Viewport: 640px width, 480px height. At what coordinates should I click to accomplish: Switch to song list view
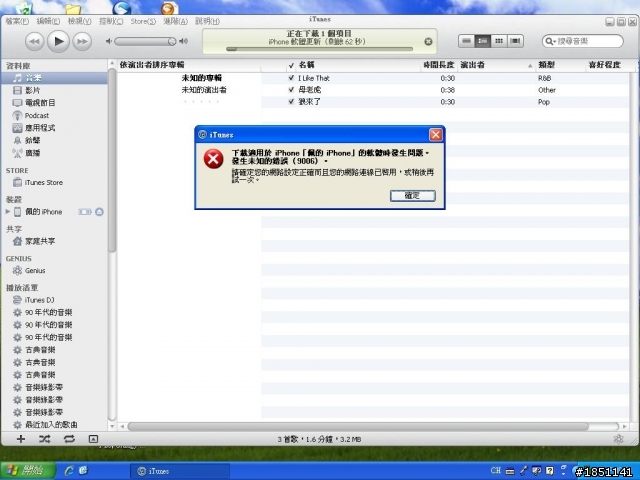coord(467,41)
